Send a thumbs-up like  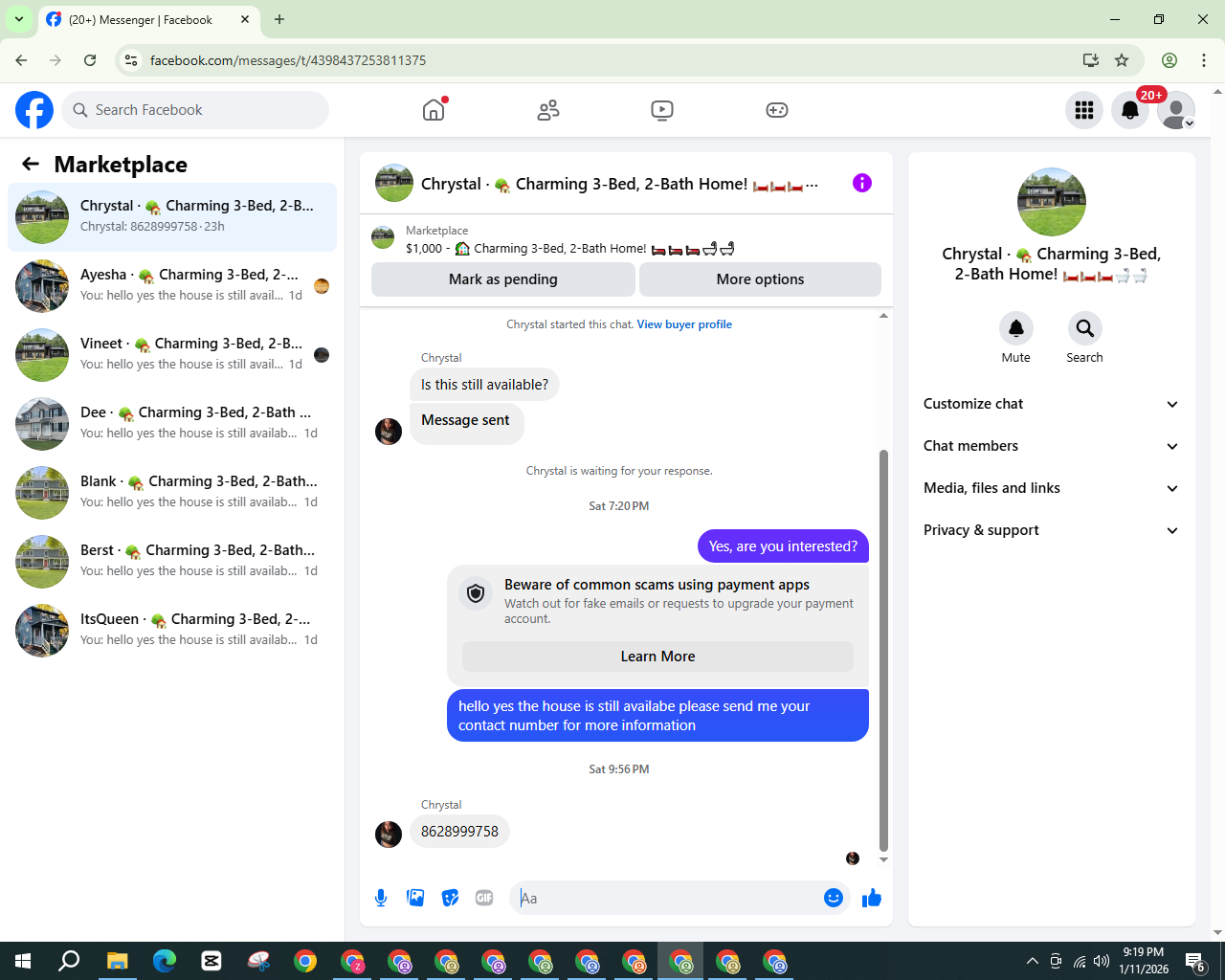click(x=872, y=898)
